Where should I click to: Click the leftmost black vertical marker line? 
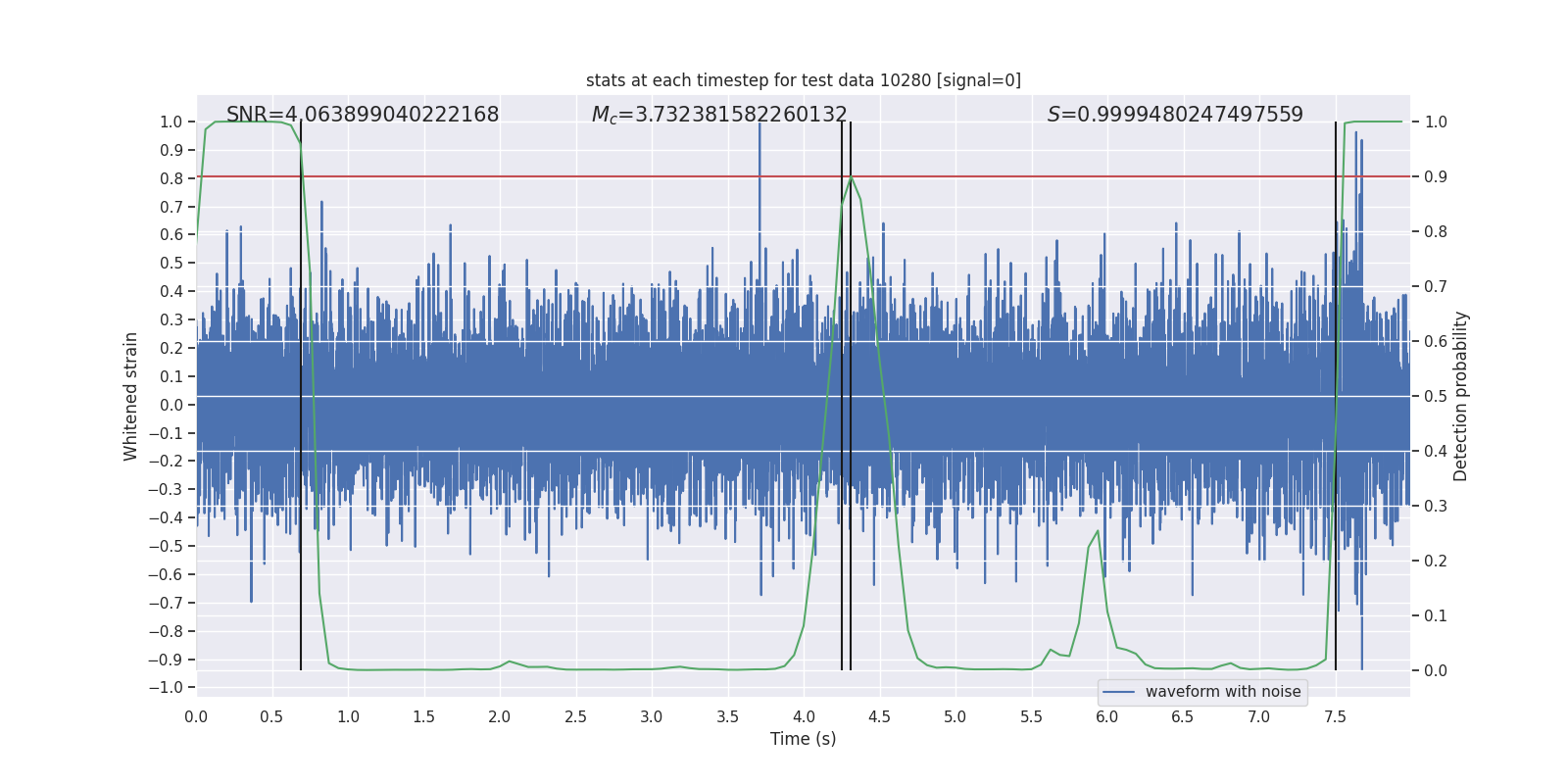(x=301, y=490)
